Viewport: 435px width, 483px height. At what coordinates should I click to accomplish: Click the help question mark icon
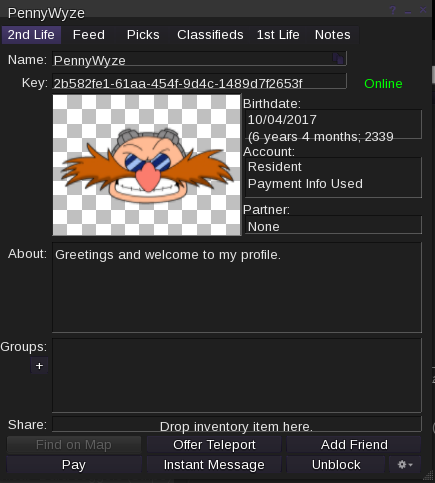(x=393, y=10)
